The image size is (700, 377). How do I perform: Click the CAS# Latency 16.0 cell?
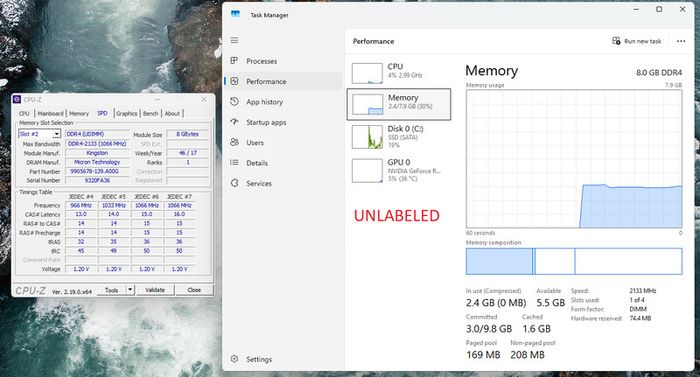pyautogui.click(x=179, y=214)
